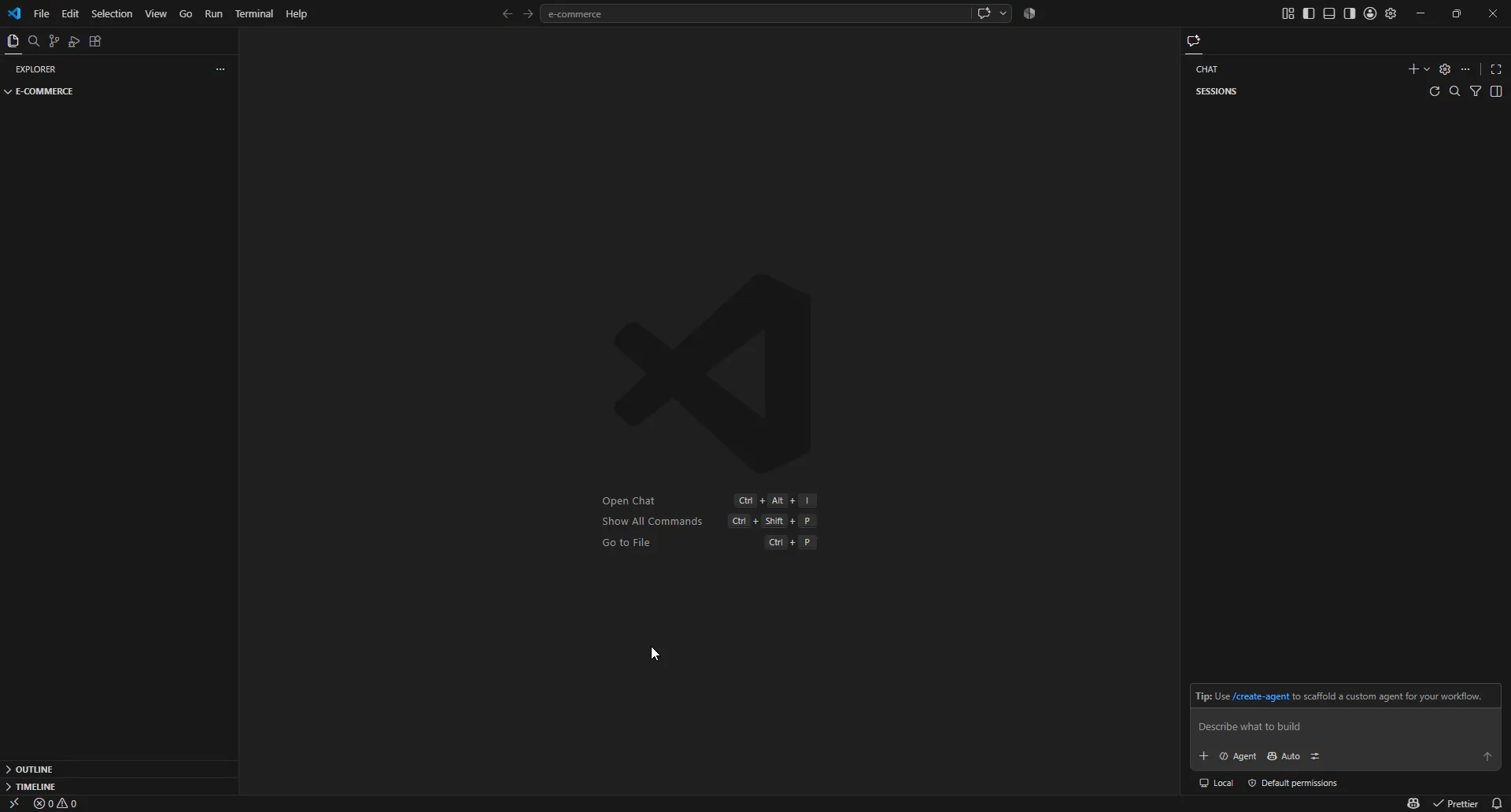Click the 'Show All Commands' shortcut hint text
The height and width of the screenshot is (812, 1511).
pyautogui.click(x=652, y=521)
